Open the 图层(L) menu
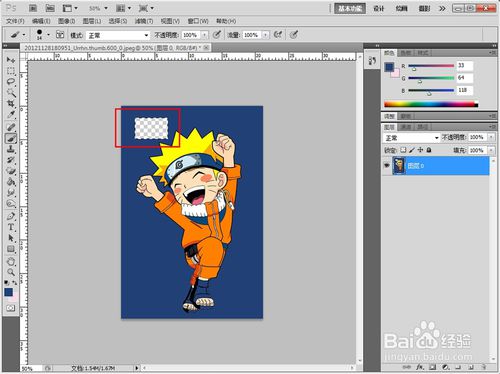Screen dimensions: 500x374 click(x=92, y=21)
